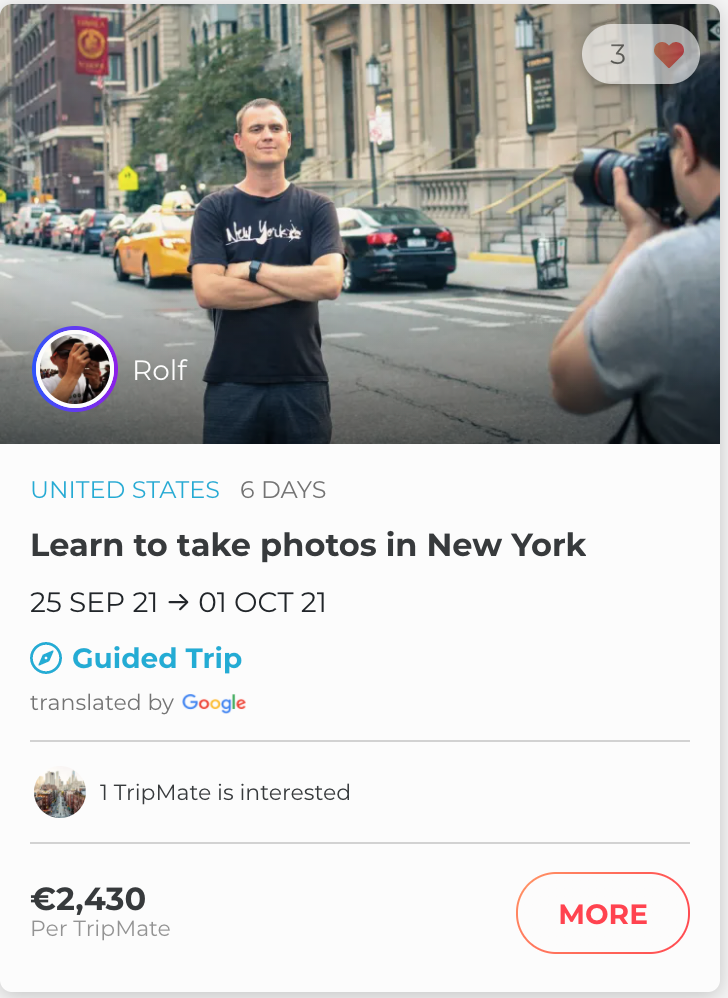Select the UNITED STATES country link
This screenshot has width=728, height=998.
(125, 490)
